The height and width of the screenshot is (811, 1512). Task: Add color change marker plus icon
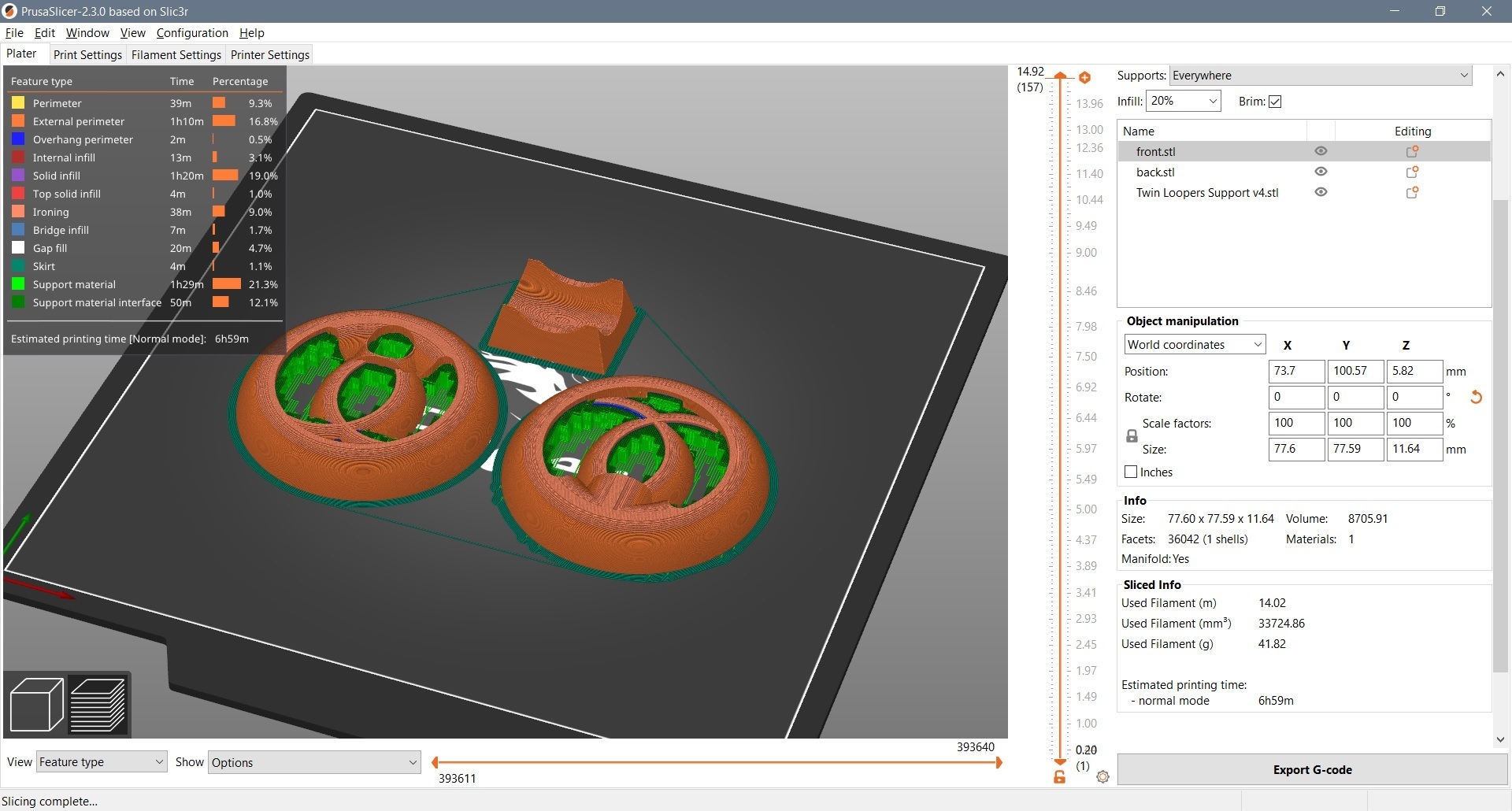point(1084,77)
